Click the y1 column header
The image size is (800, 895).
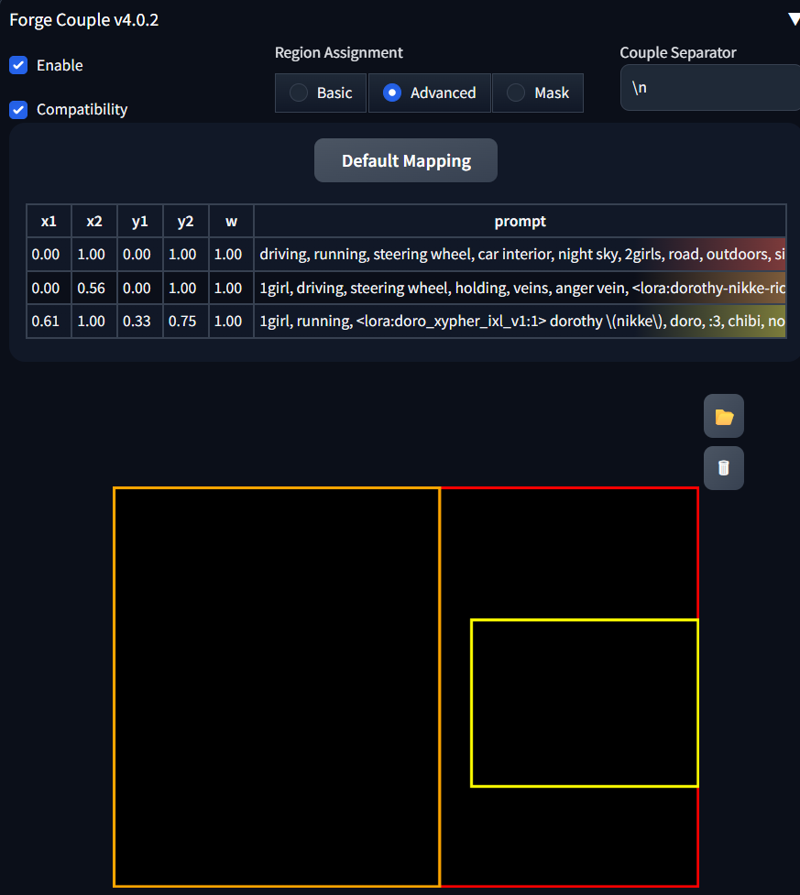pos(140,221)
